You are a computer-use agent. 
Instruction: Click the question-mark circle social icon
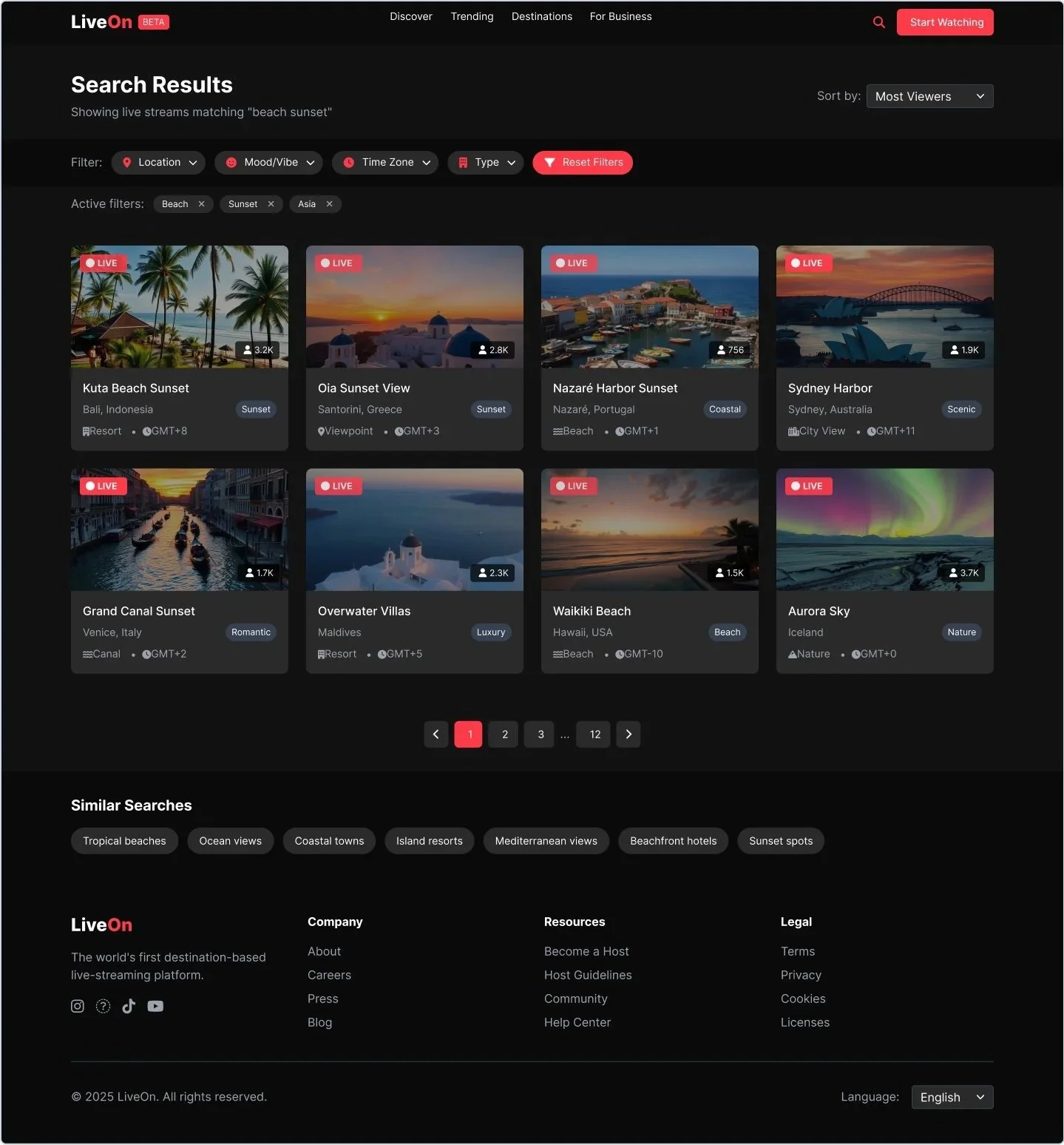click(104, 1006)
